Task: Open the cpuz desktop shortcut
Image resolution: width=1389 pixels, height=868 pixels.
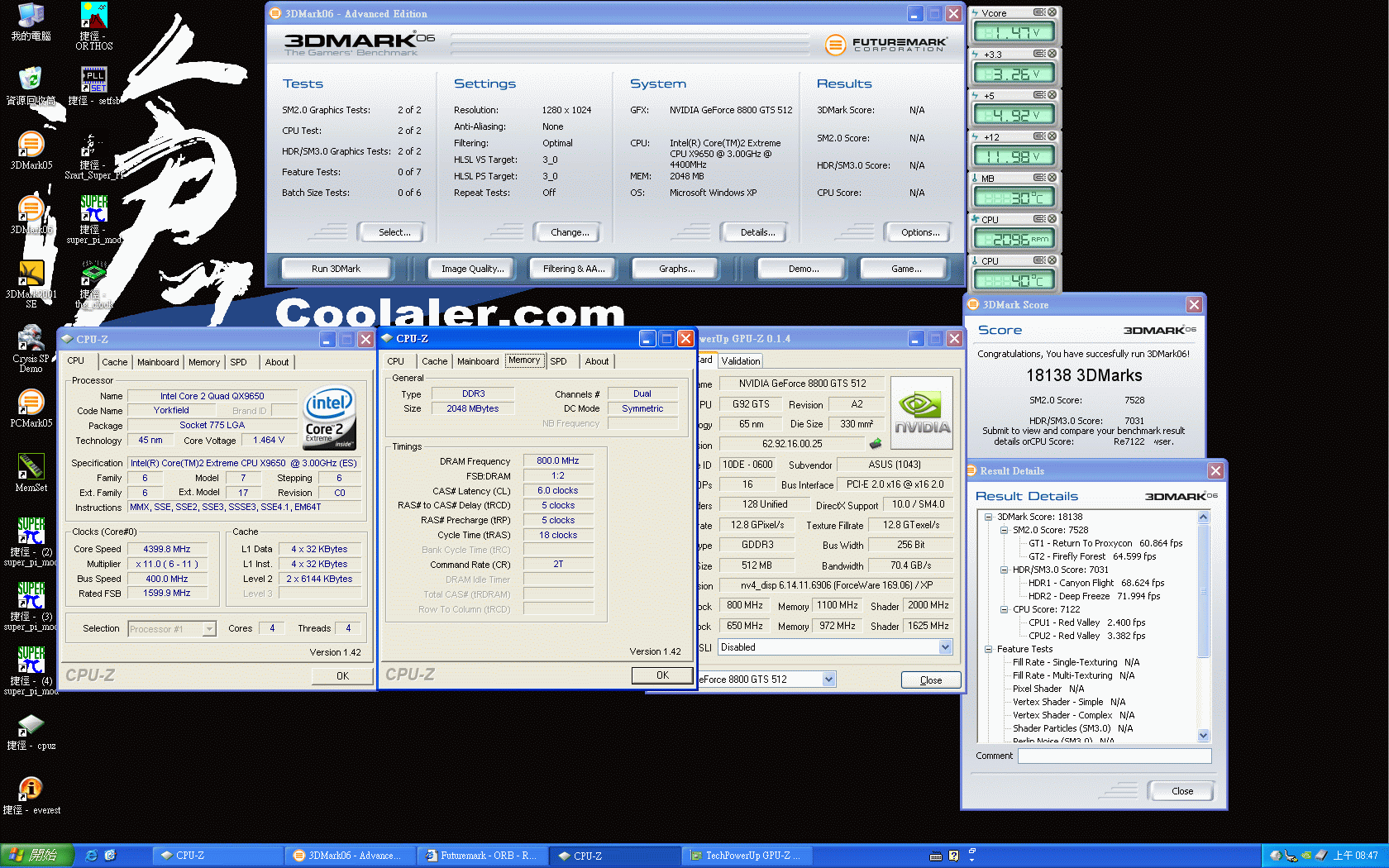Action: pos(31,732)
